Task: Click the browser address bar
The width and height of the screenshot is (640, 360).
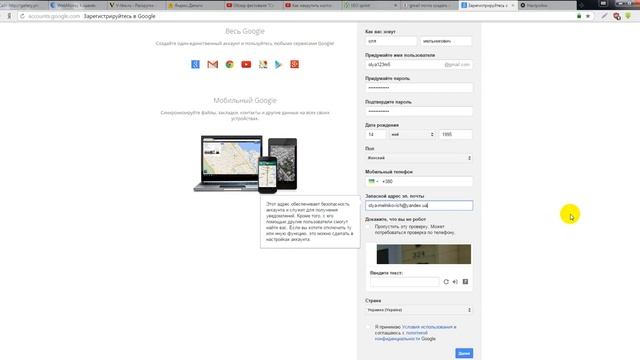Action: 300,16
